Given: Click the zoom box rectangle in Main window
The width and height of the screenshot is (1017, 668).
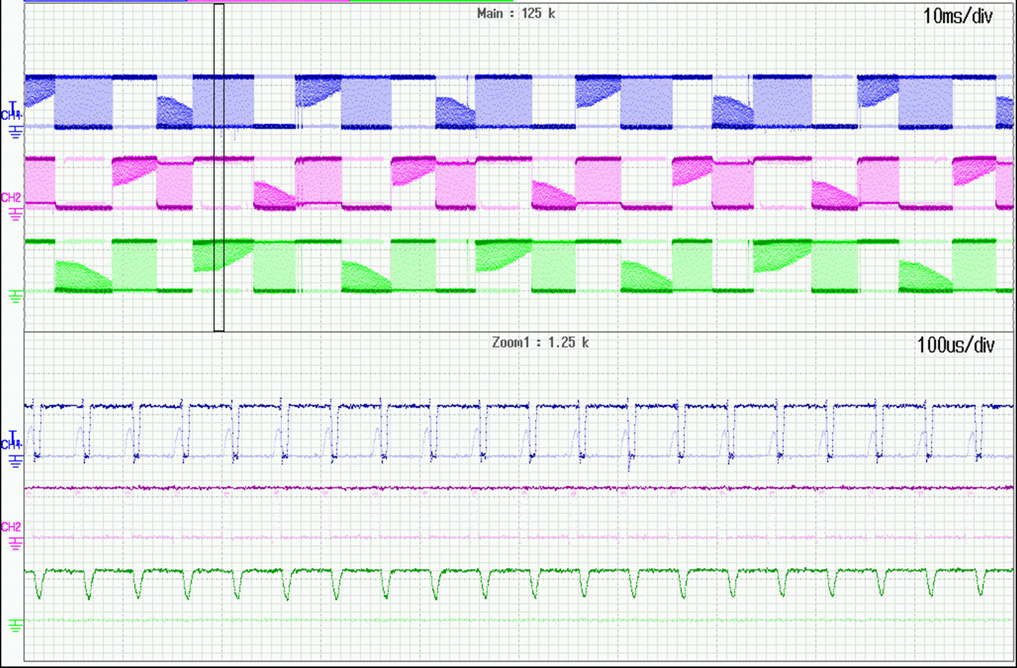Looking at the screenshot, I should pyautogui.click(x=219, y=167).
